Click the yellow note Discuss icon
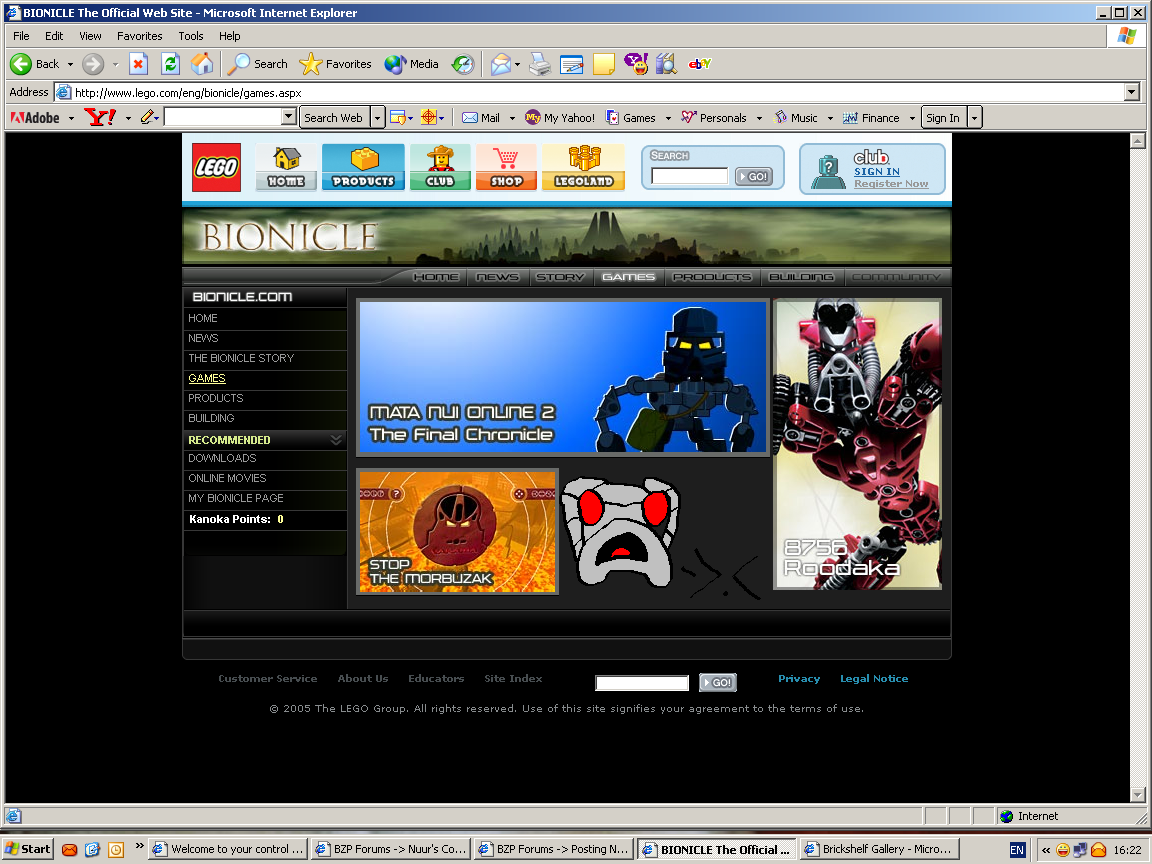Image resolution: width=1152 pixels, height=864 pixels. click(603, 64)
